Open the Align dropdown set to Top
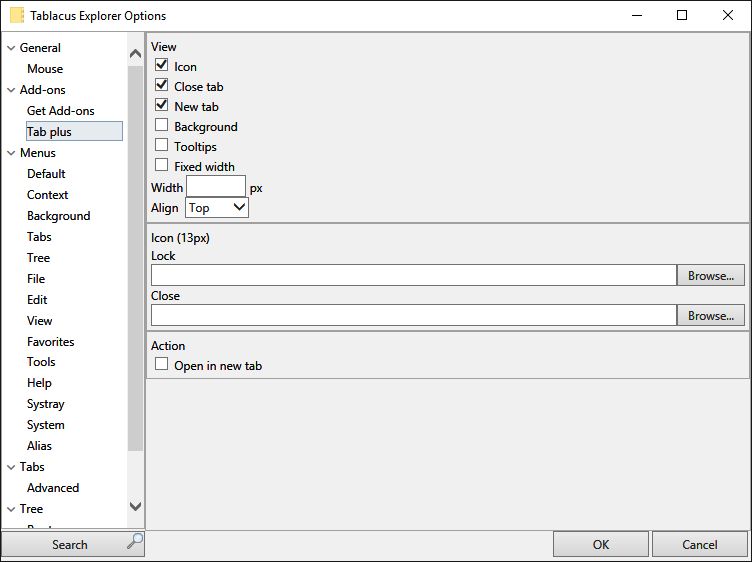The height and width of the screenshot is (562, 752). [217, 208]
